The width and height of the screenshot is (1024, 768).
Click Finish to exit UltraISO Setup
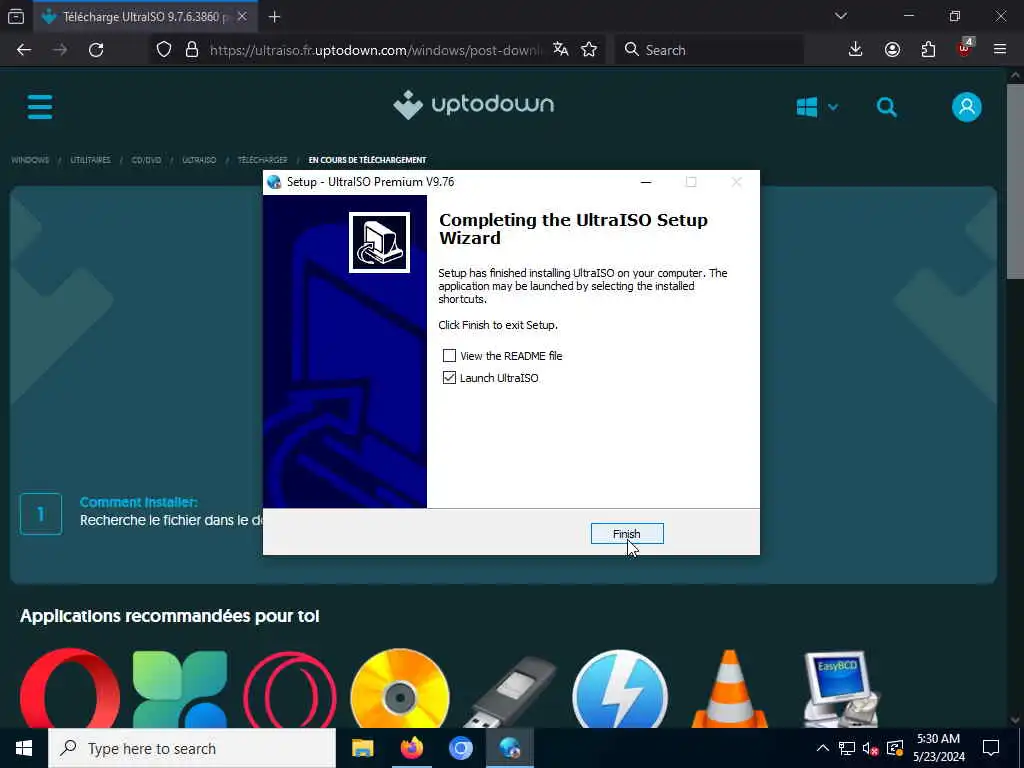(627, 534)
